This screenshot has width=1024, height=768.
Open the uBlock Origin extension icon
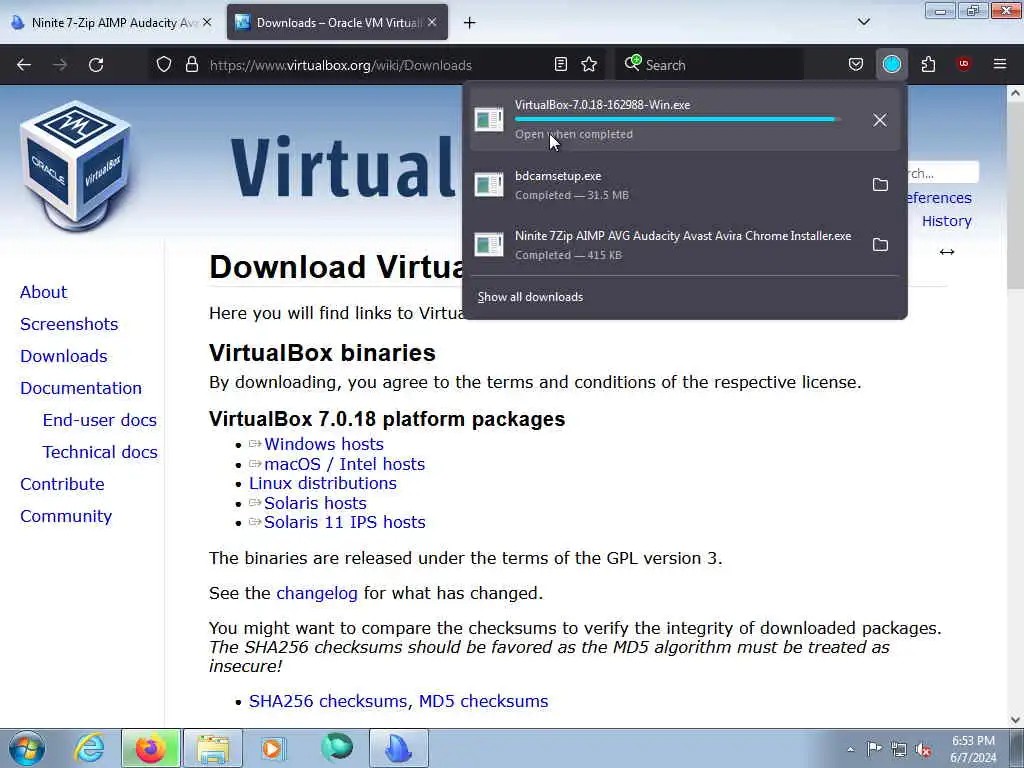point(964,64)
